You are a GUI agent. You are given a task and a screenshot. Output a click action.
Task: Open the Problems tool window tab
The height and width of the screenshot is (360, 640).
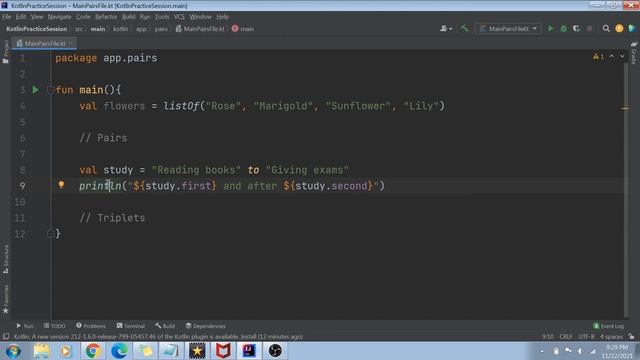click(x=91, y=326)
